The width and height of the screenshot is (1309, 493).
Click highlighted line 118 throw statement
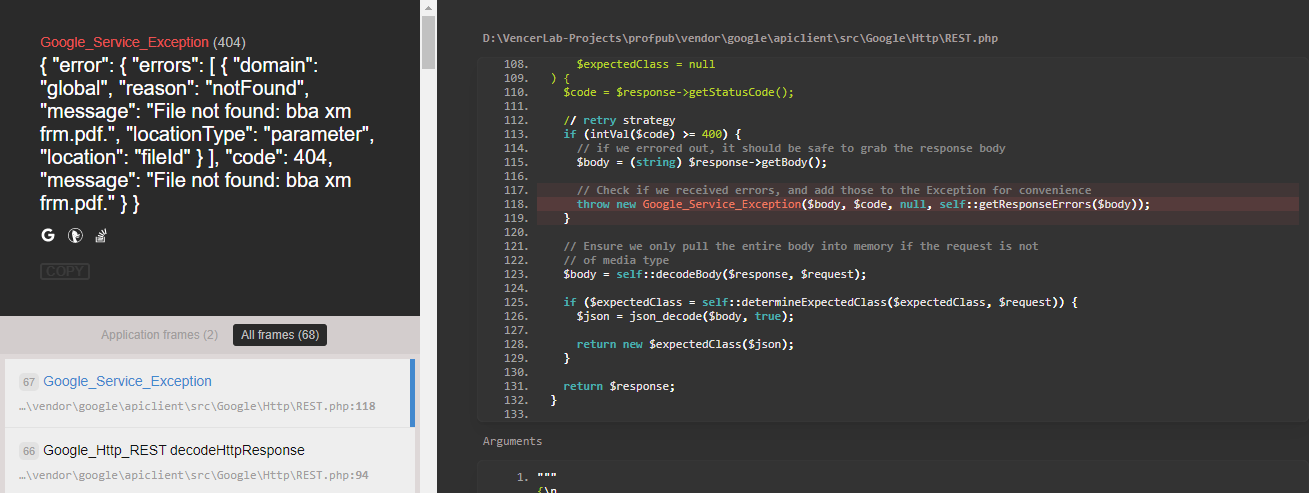[863, 204]
